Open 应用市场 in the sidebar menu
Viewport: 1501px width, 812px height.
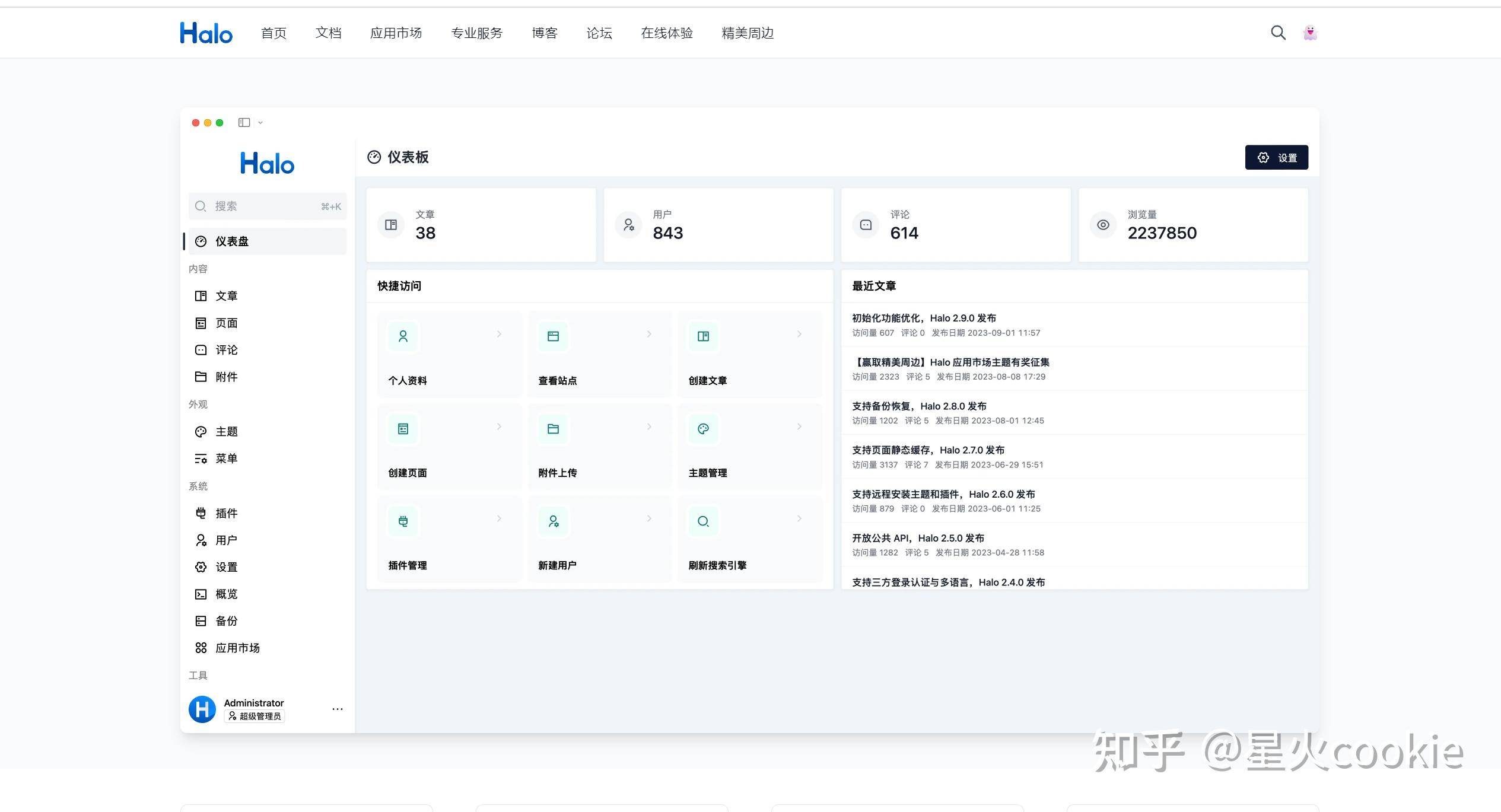pos(268,648)
